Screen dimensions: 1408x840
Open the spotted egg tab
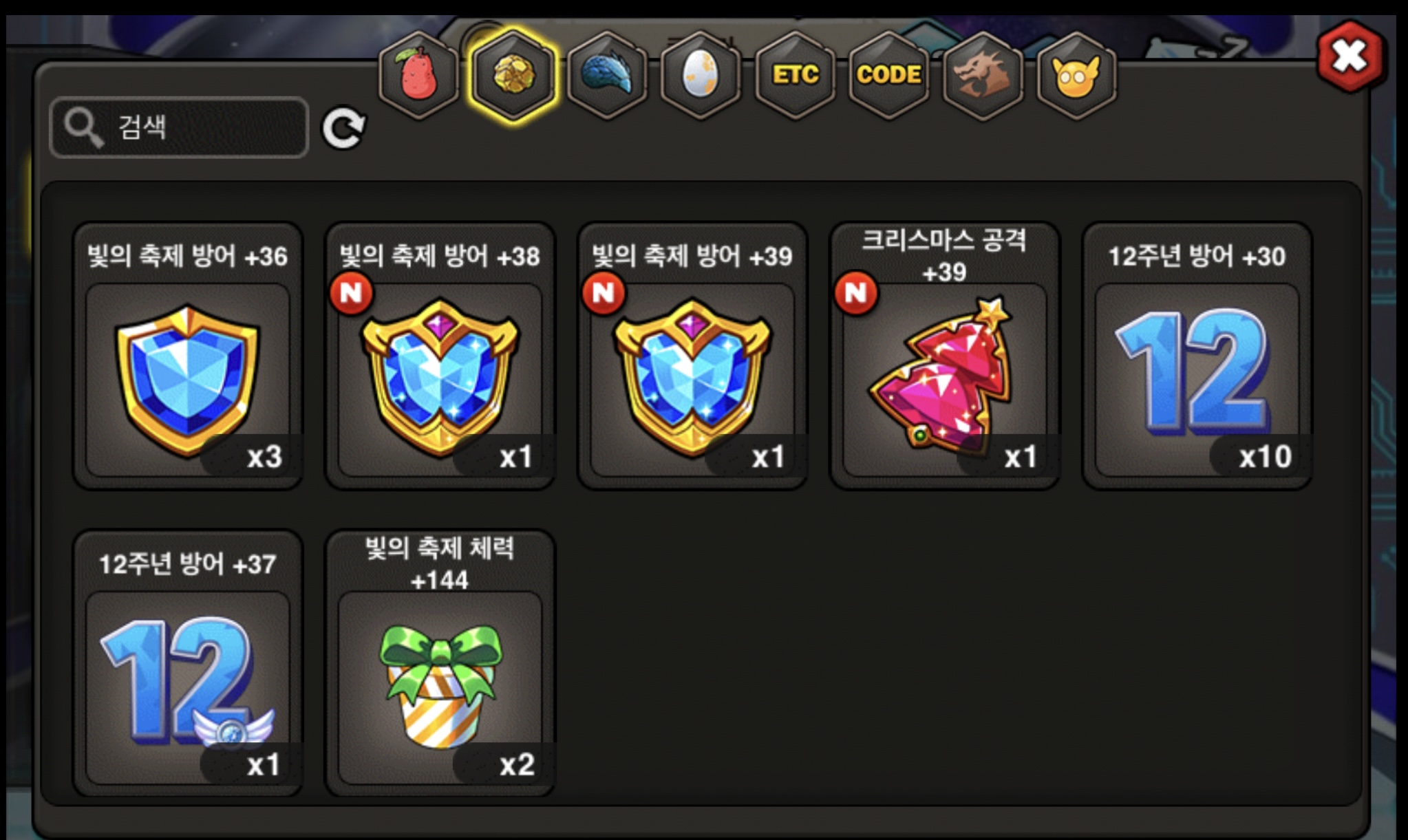point(701,75)
